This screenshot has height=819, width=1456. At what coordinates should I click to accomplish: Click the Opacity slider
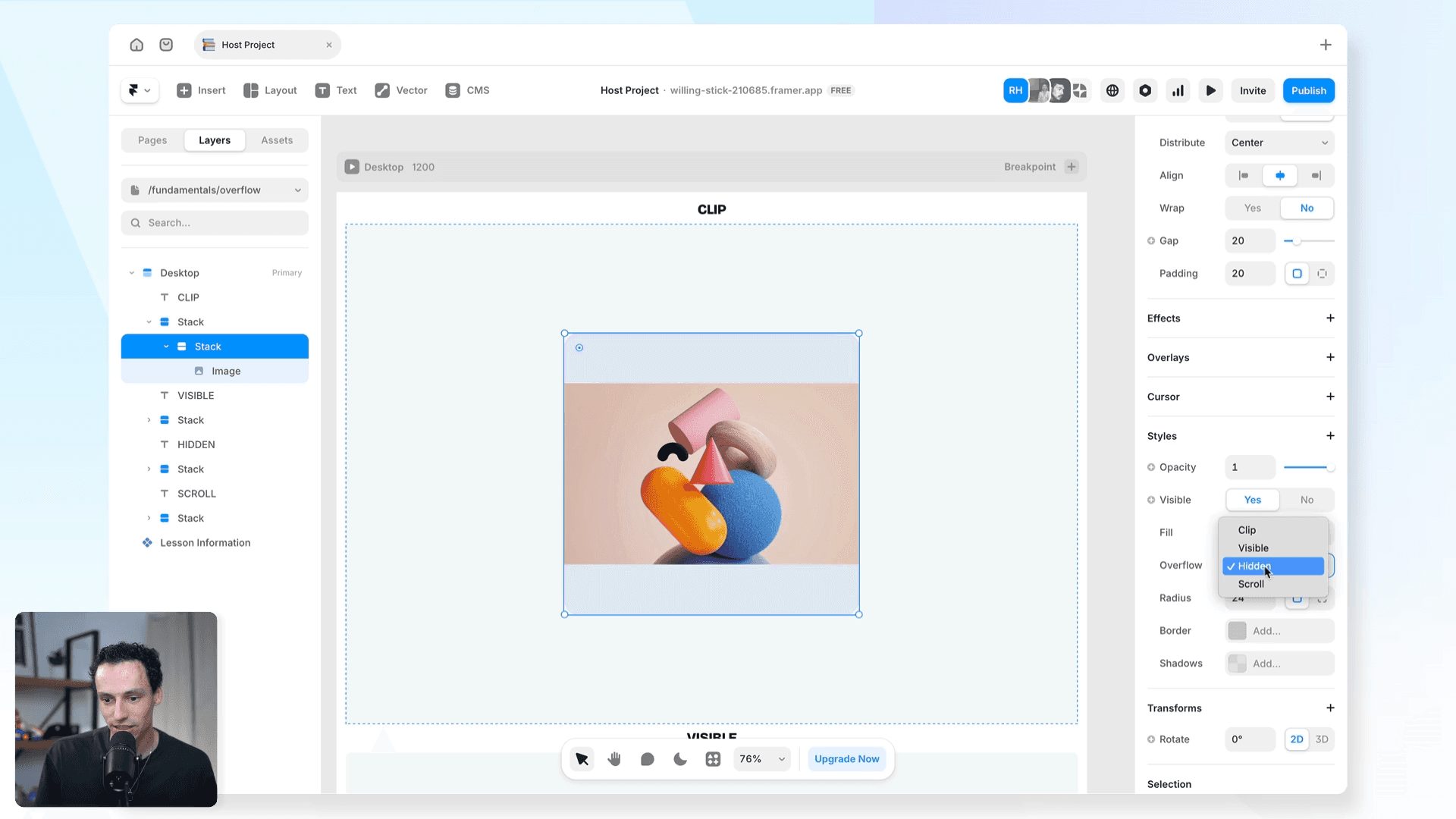click(x=1309, y=467)
